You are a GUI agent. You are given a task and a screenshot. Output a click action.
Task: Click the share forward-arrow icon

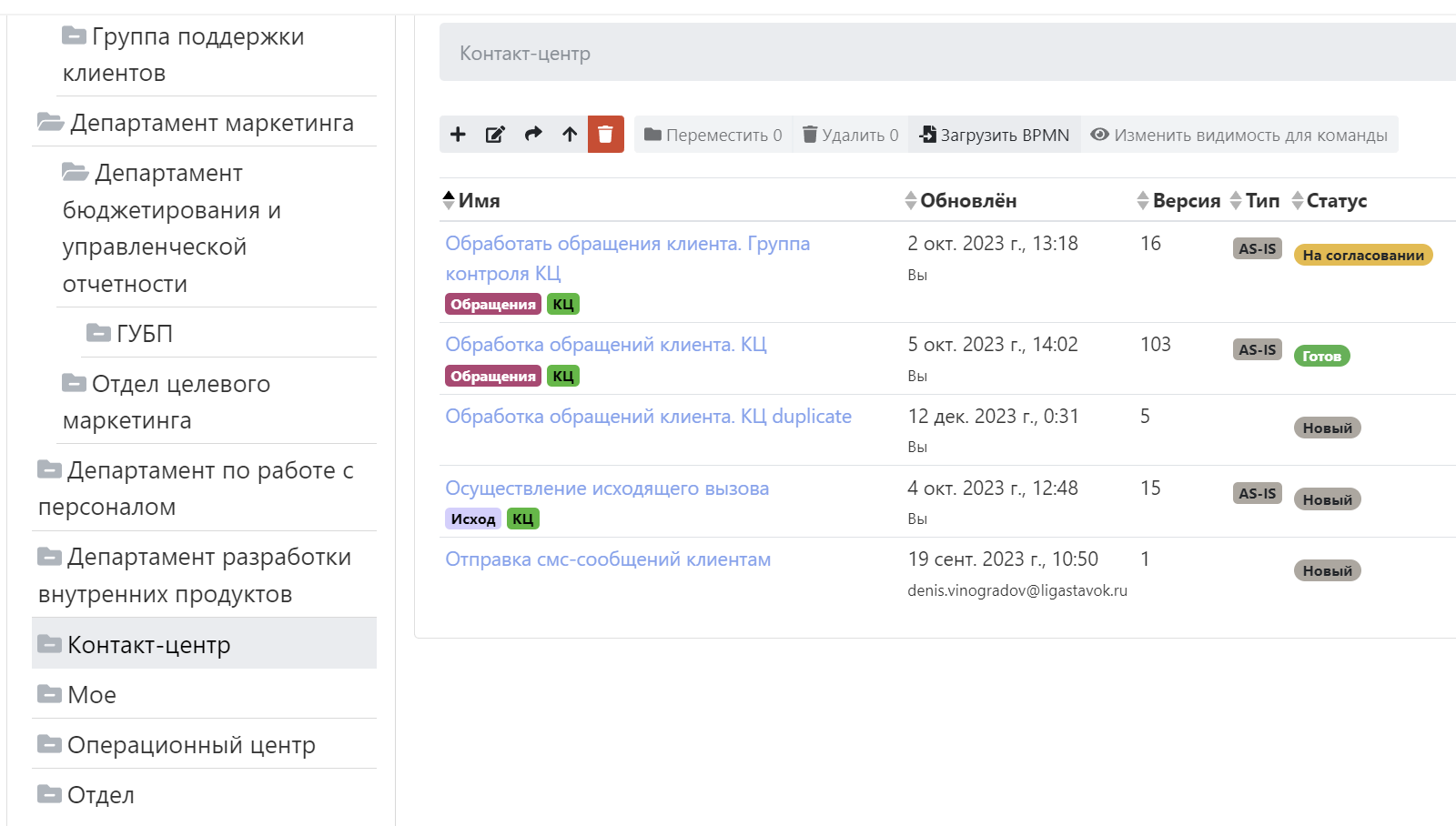click(x=533, y=135)
